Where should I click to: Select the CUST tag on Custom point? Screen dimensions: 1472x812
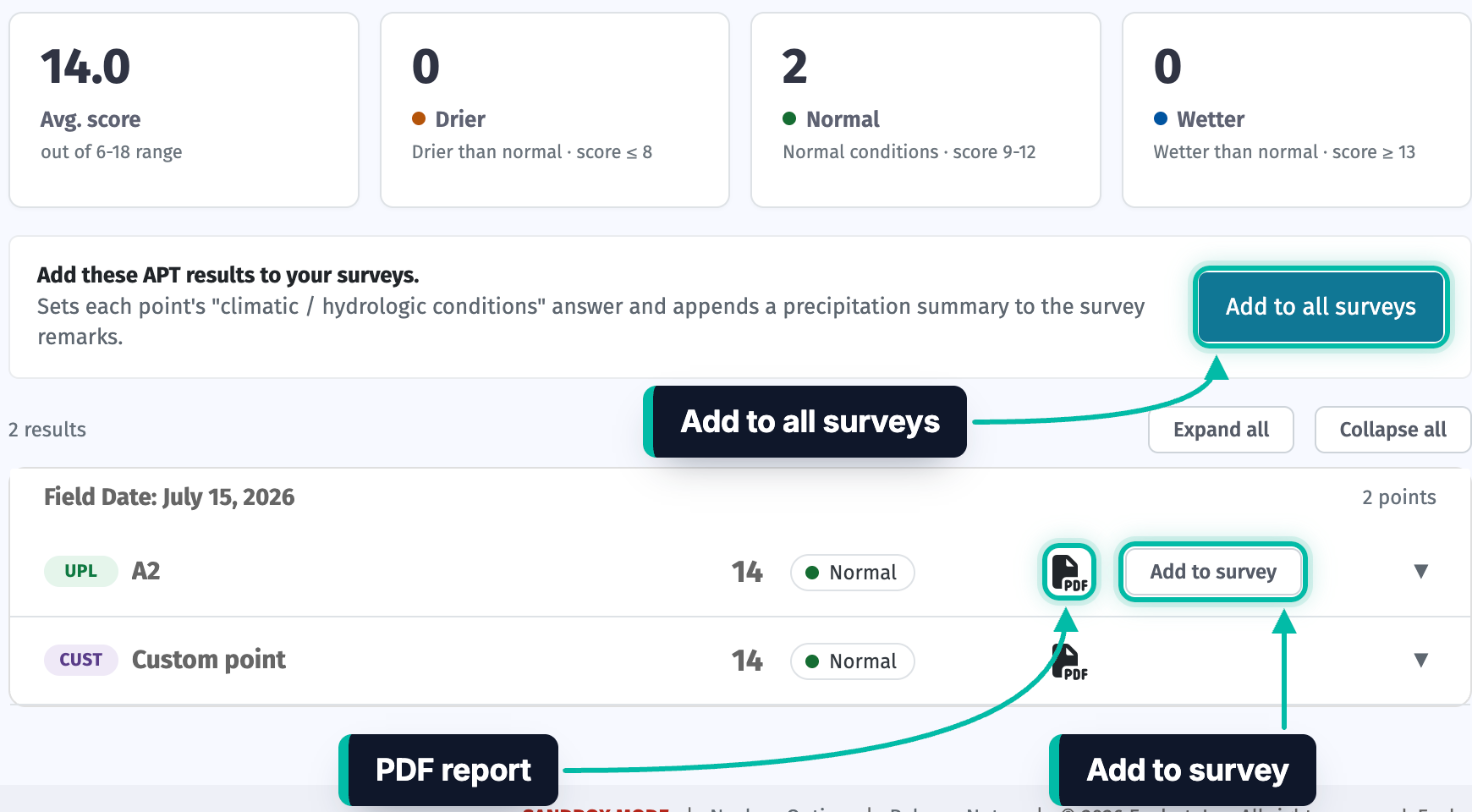(x=81, y=660)
